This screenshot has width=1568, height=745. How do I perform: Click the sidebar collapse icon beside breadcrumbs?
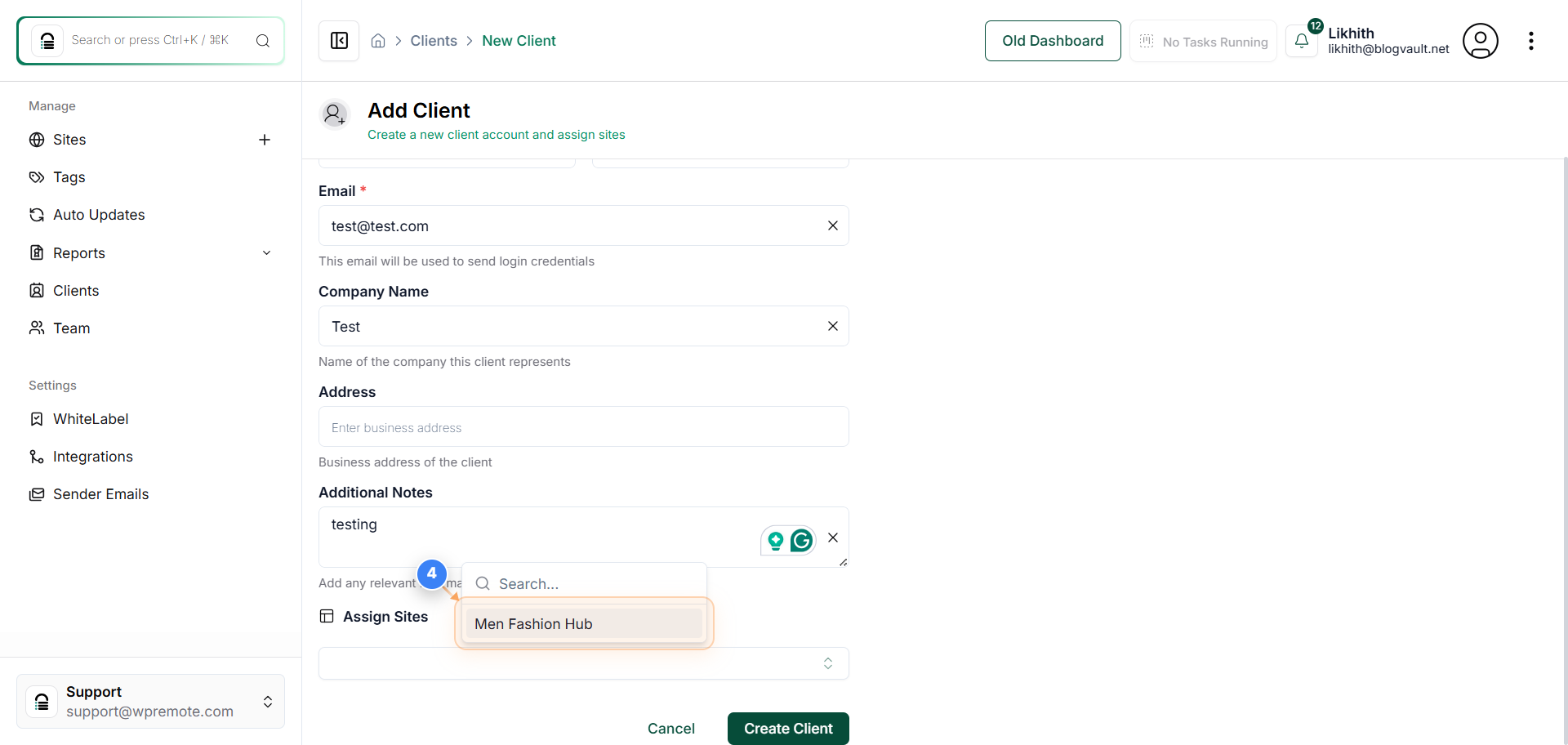click(x=338, y=40)
